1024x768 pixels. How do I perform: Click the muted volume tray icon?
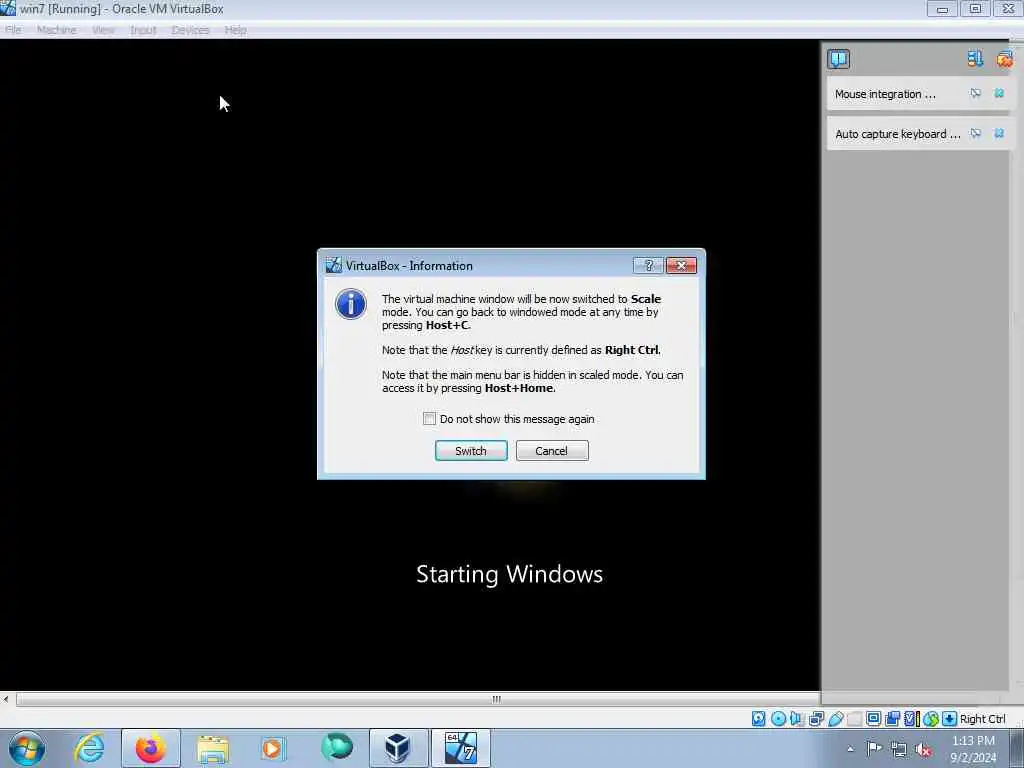(923, 750)
